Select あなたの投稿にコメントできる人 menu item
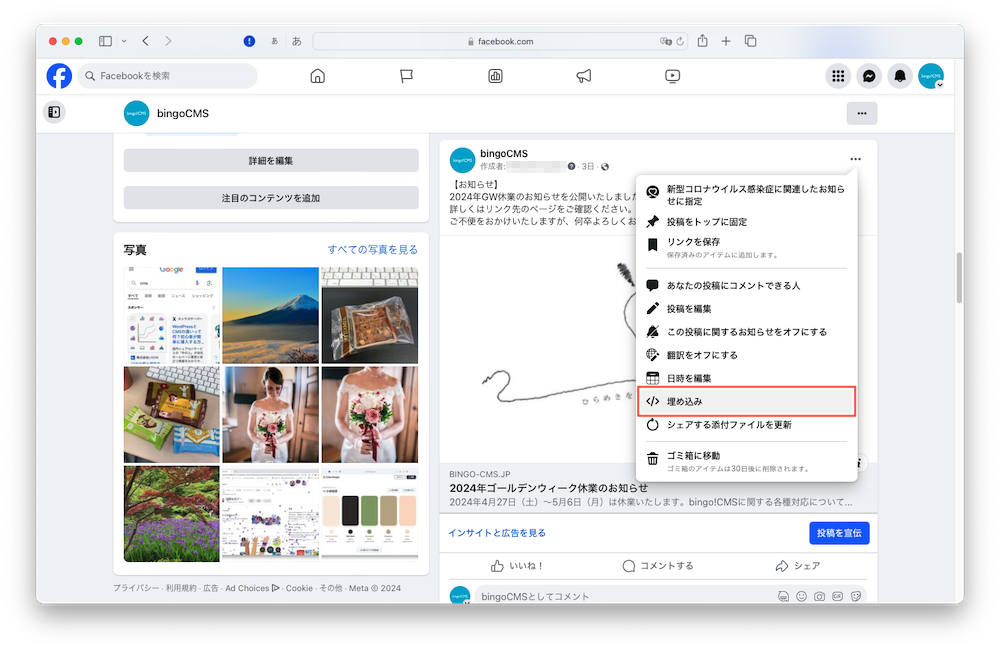This screenshot has height=651, width=1000. pyautogui.click(x=746, y=286)
